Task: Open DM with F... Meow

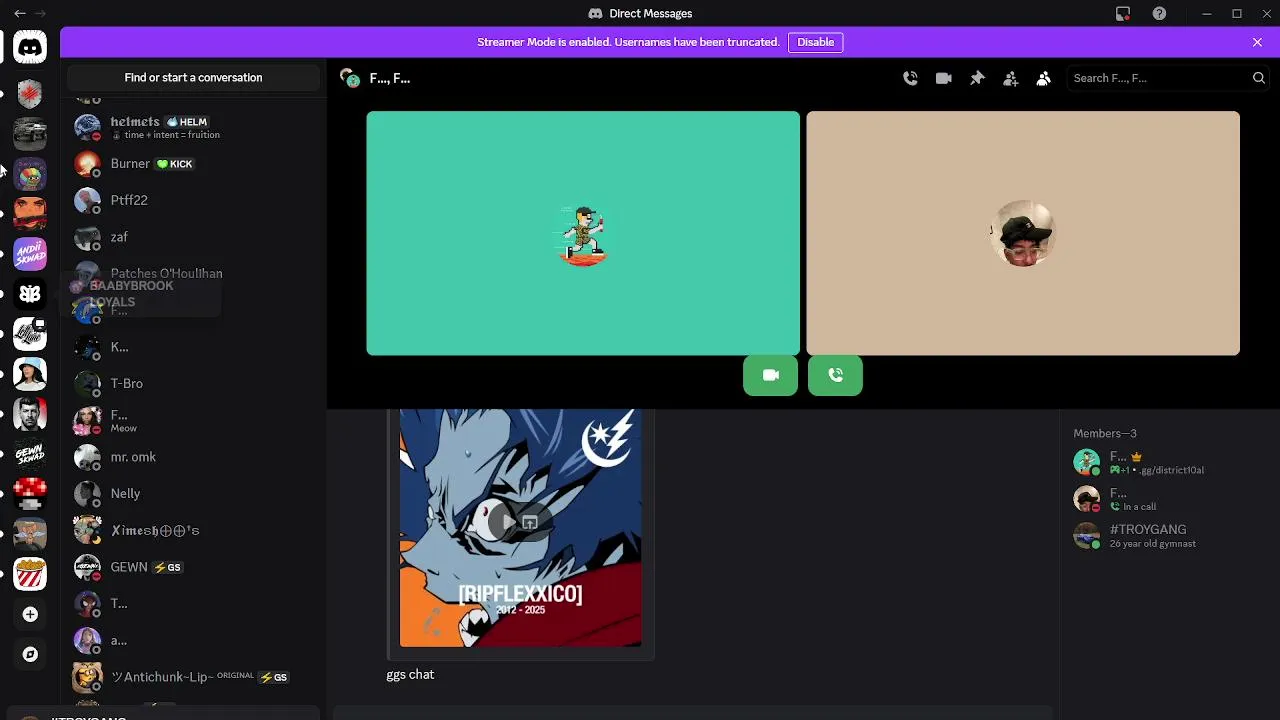Action: click(x=194, y=420)
